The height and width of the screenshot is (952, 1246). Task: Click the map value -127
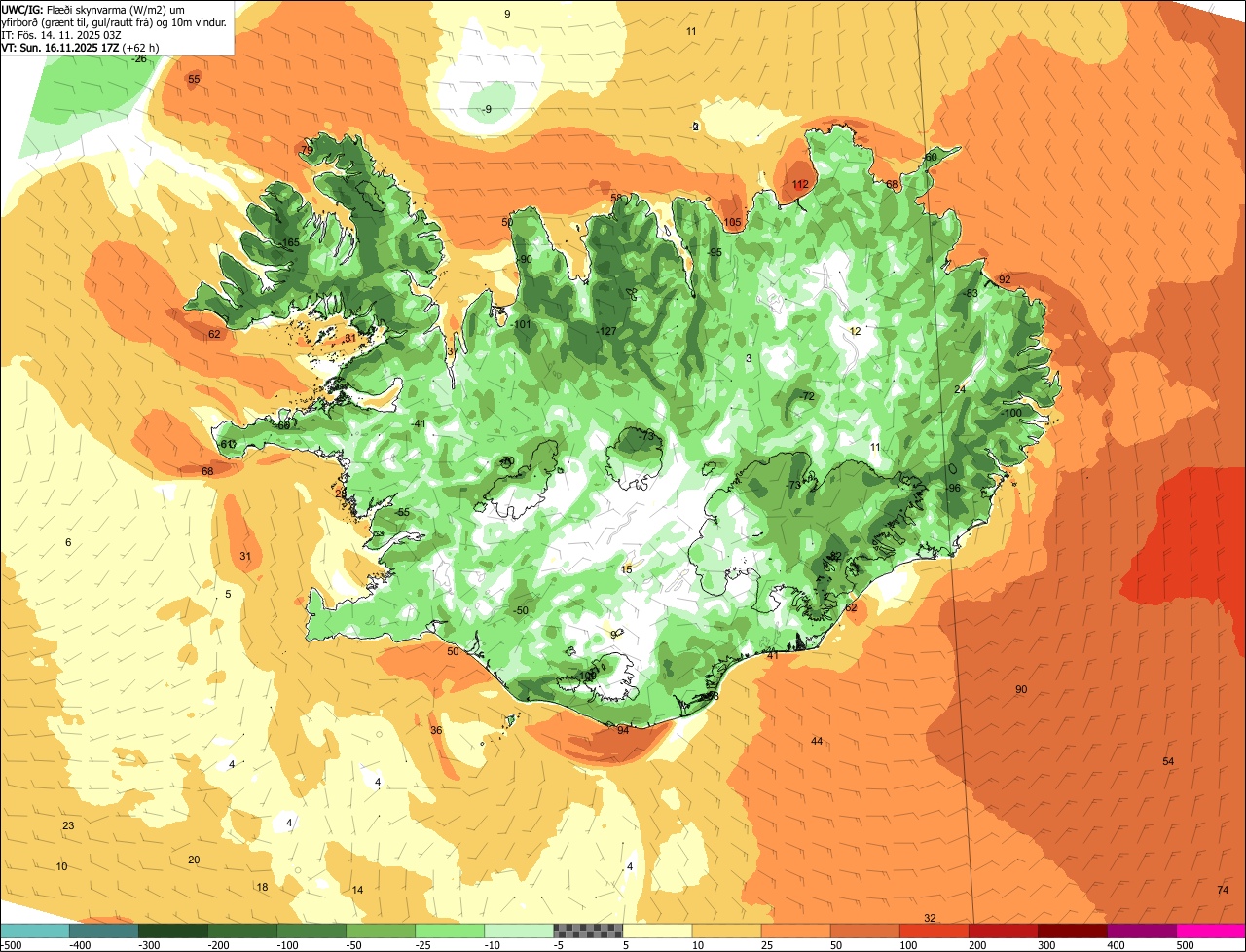(x=606, y=331)
